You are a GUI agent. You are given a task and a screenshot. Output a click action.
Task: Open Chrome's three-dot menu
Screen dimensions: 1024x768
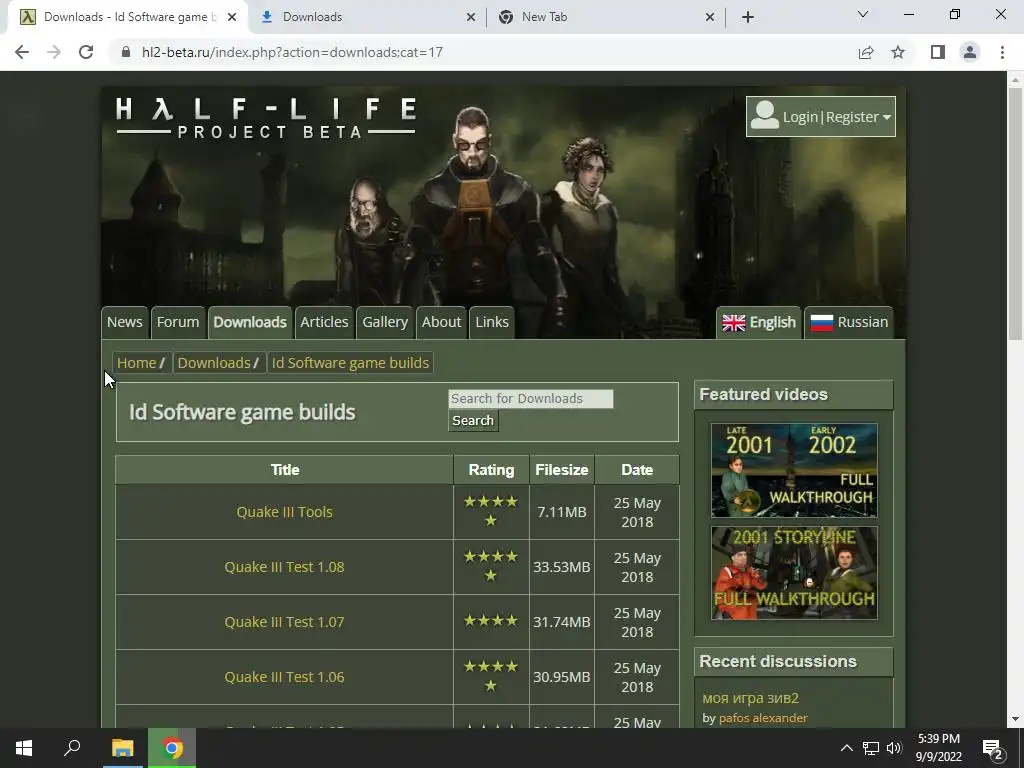coord(1002,52)
